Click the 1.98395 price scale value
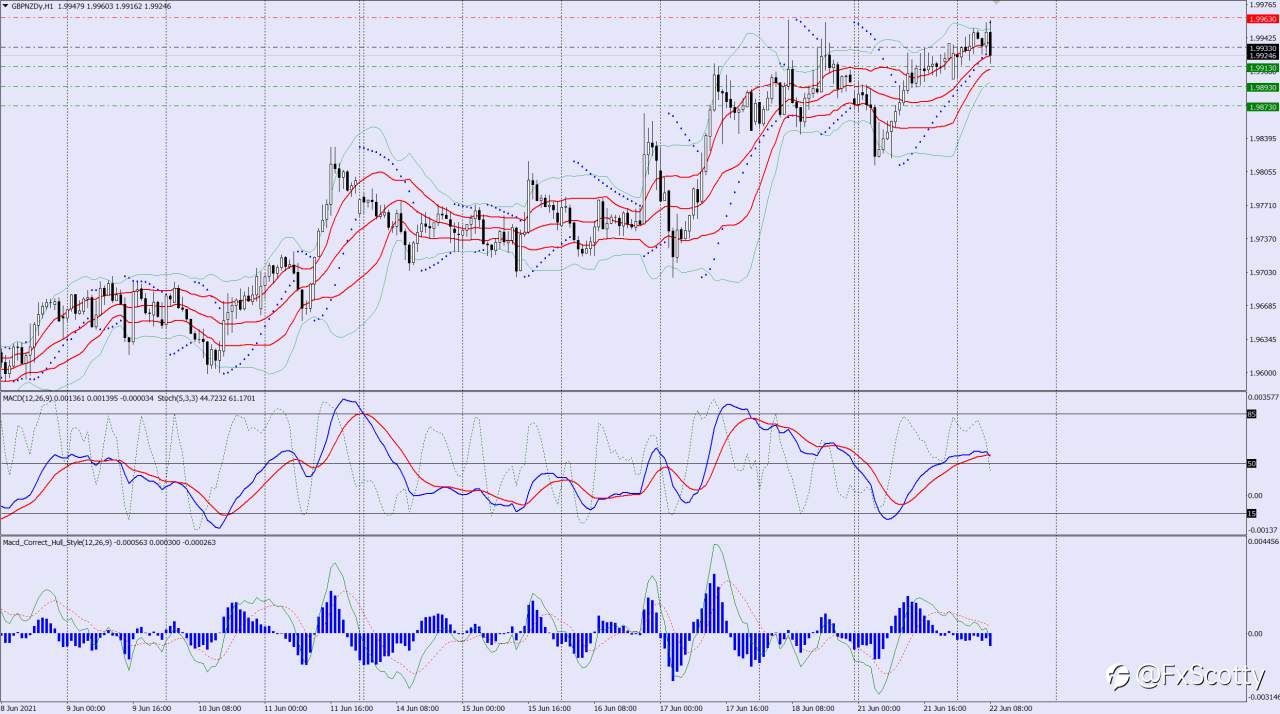Viewport: 1280px width, 714px height. 1264,139
